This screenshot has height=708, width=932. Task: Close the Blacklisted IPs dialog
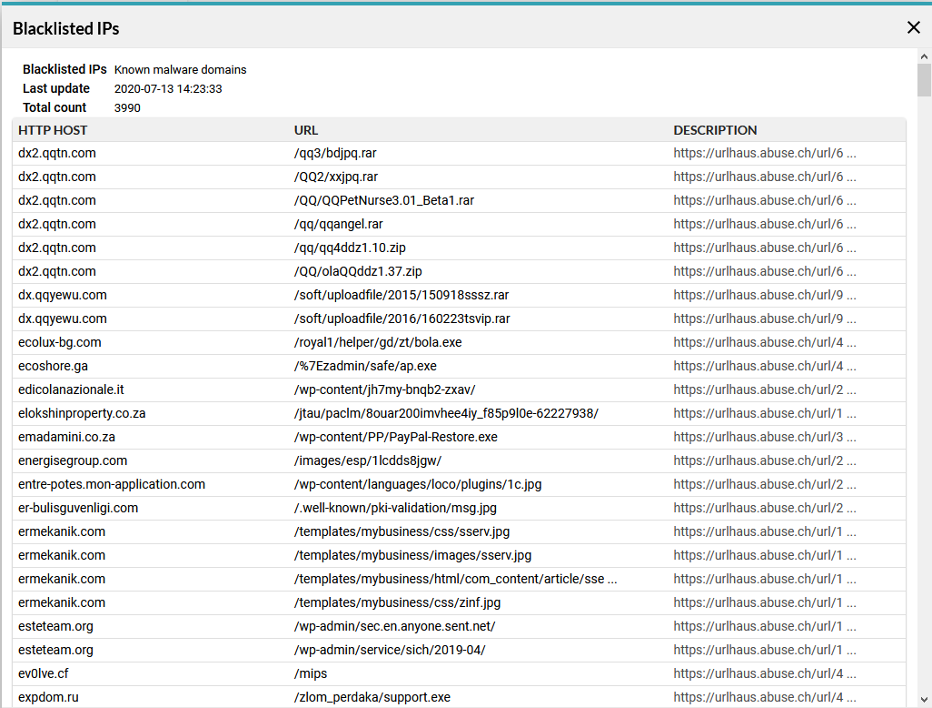pos(914,27)
